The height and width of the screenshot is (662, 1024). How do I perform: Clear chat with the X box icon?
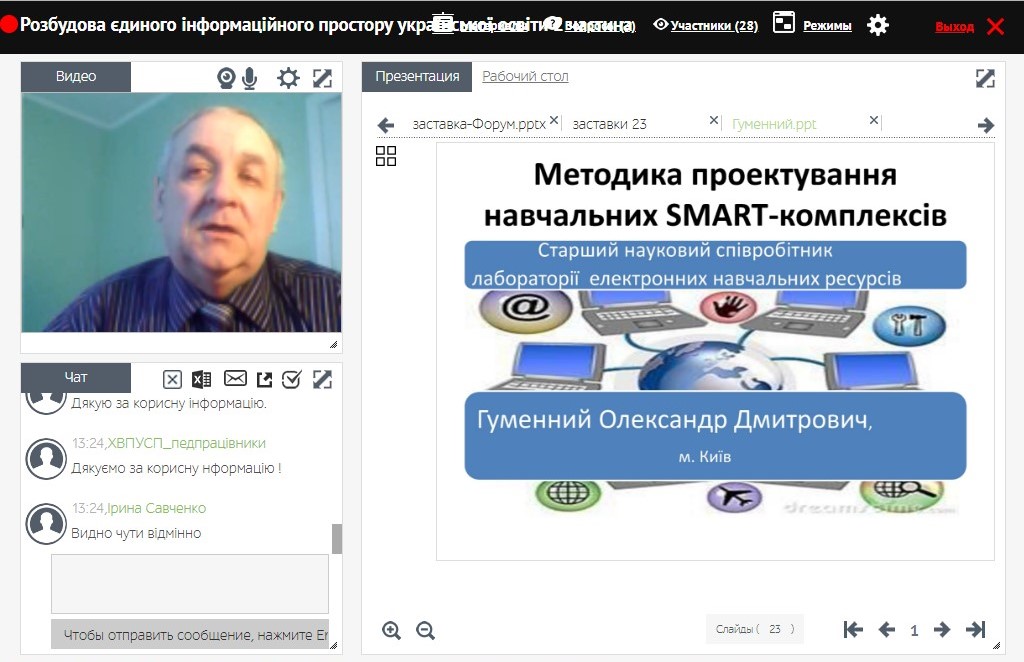tap(172, 379)
